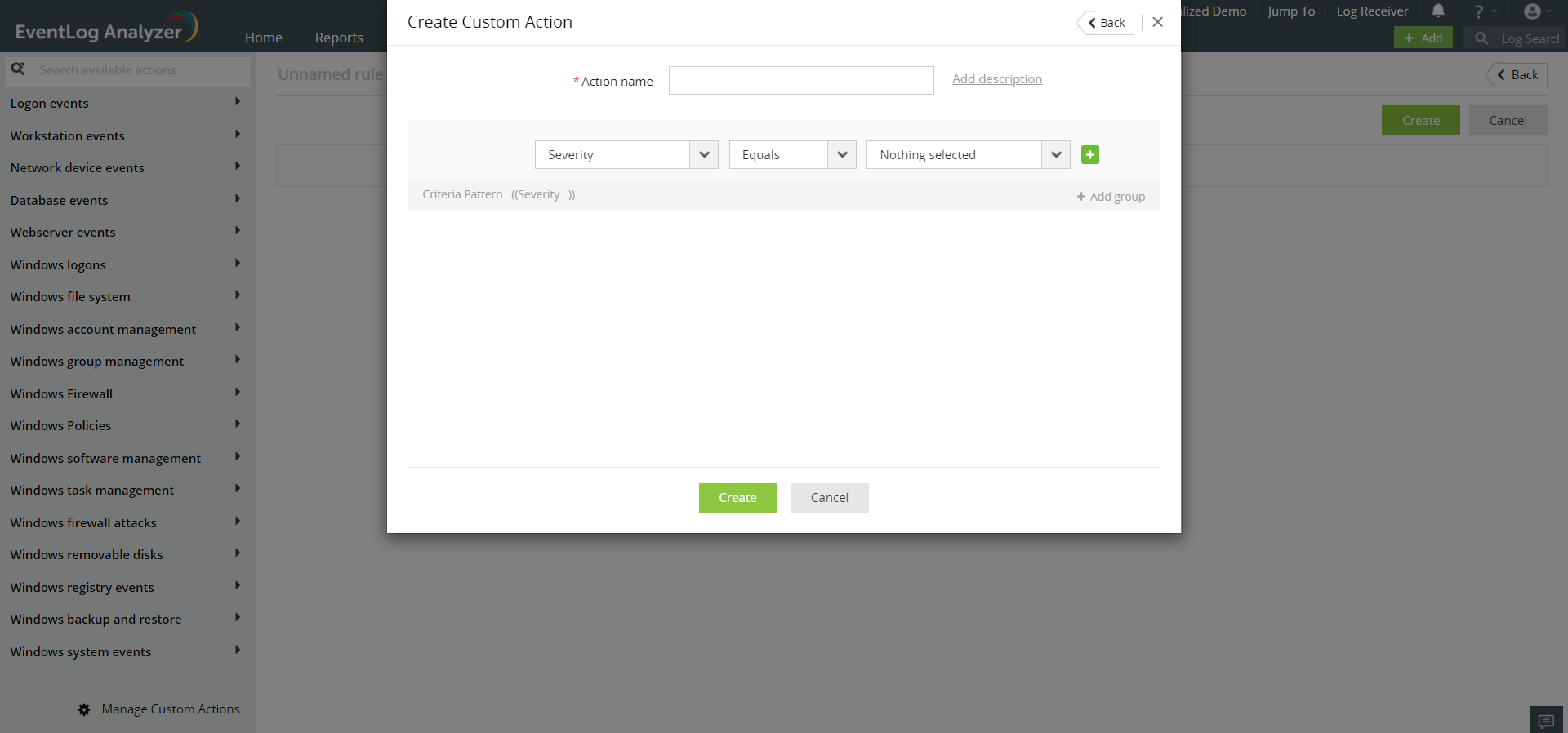This screenshot has height=733, width=1568.
Task: Click the green Create button in dialog
Action: point(737,498)
